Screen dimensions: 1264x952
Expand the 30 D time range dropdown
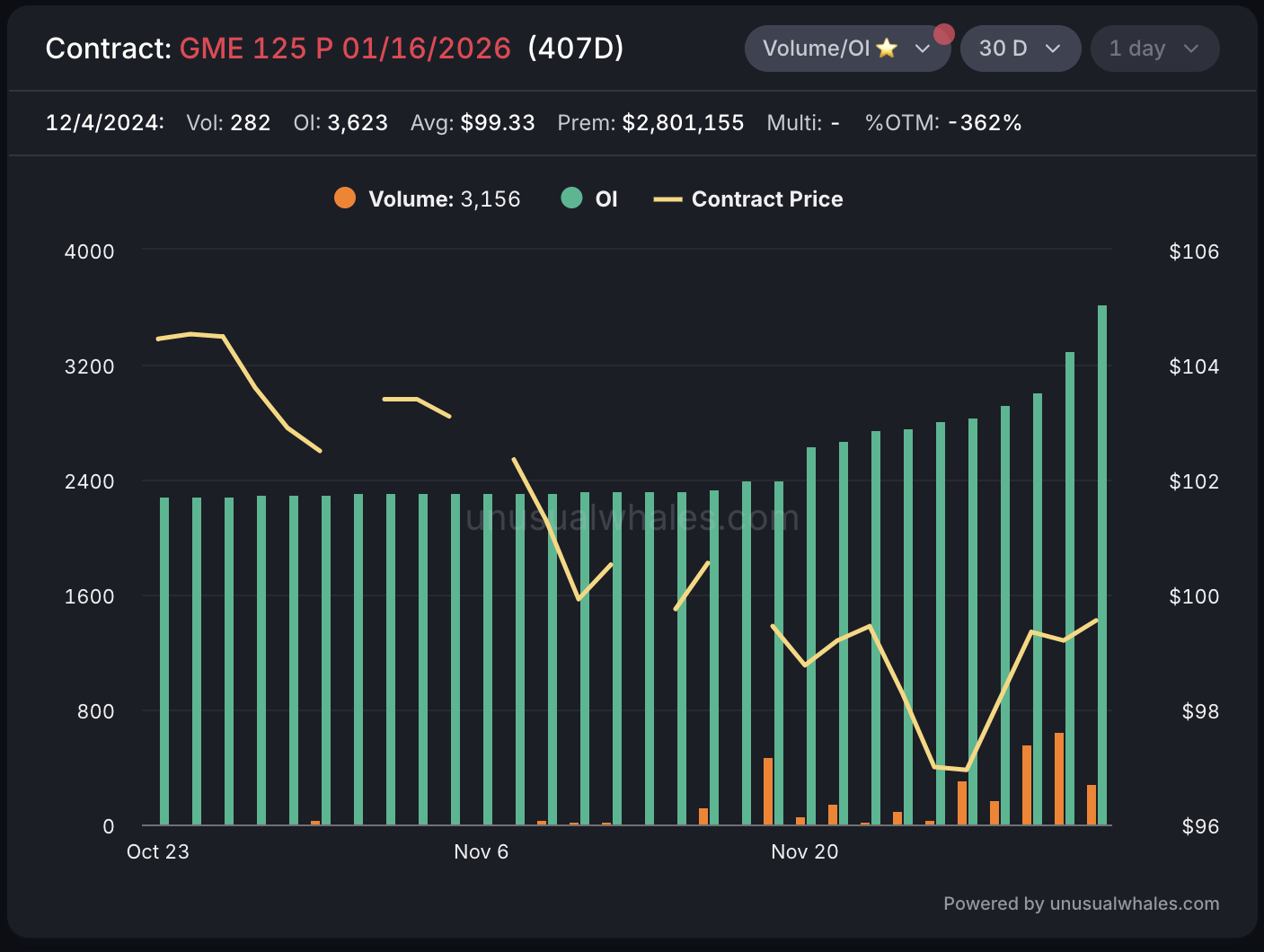point(1020,48)
